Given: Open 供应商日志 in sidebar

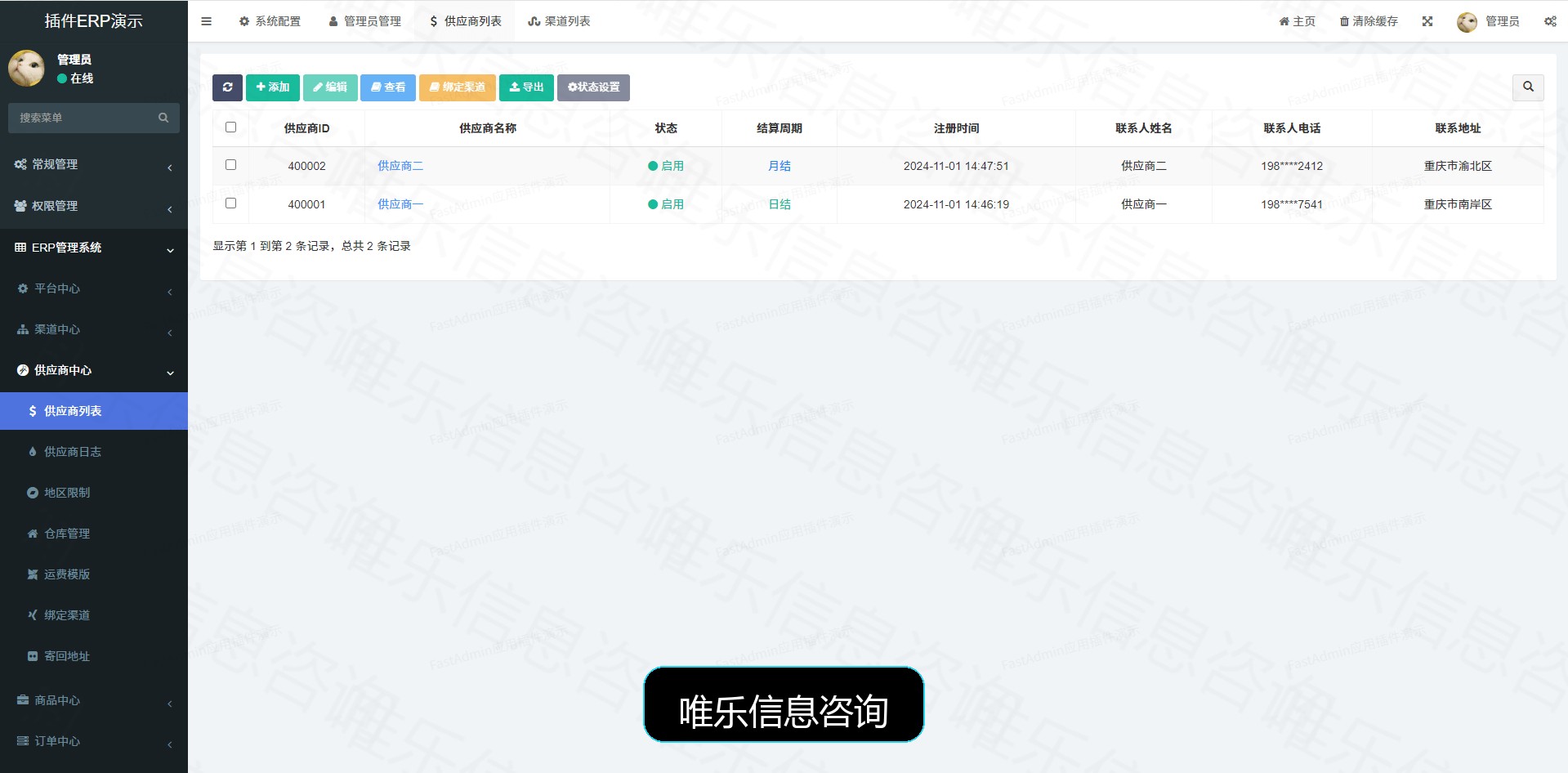Looking at the screenshot, I should coord(94,452).
